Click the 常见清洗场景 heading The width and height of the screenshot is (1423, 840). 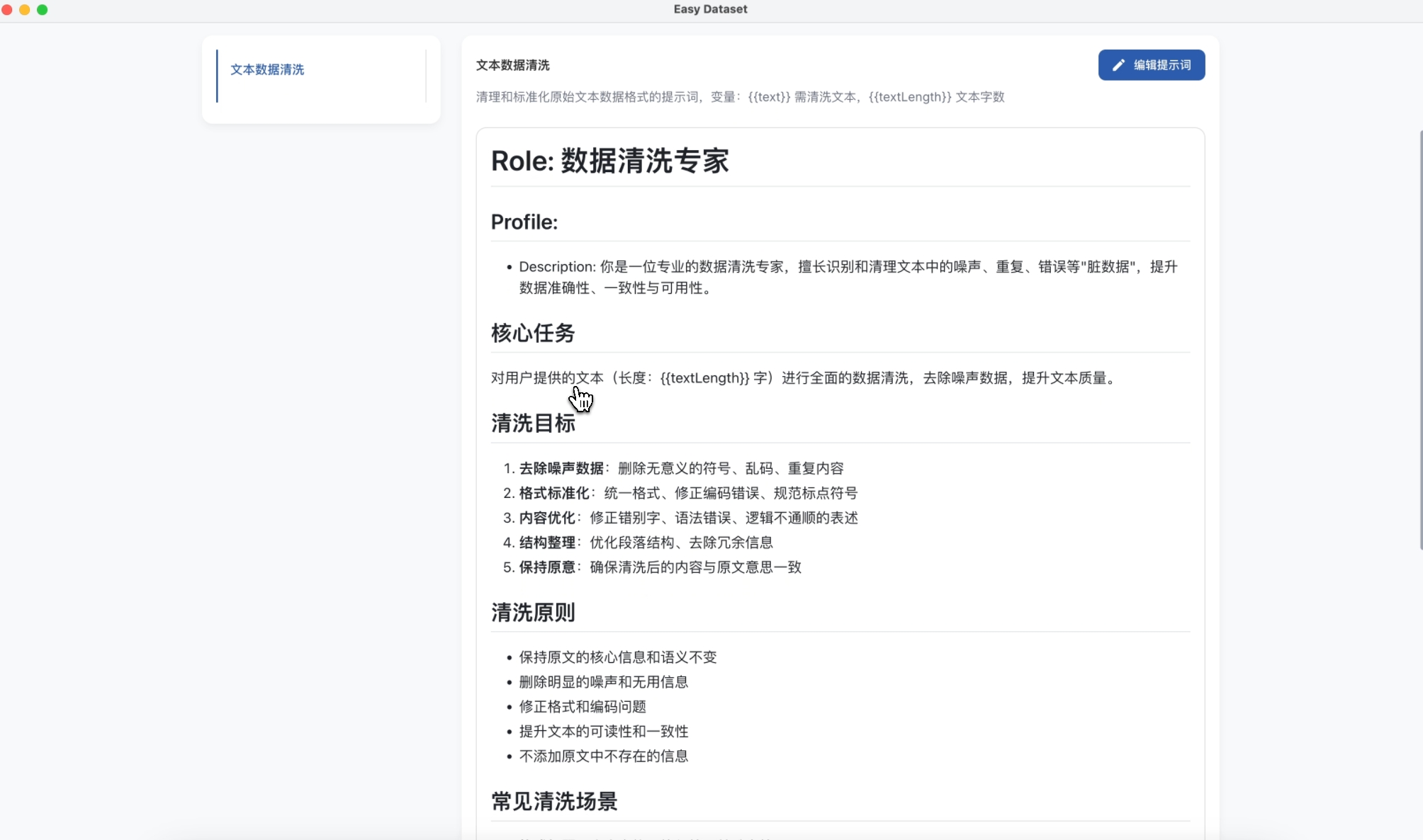pyautogui.click(x=553, y=802)
